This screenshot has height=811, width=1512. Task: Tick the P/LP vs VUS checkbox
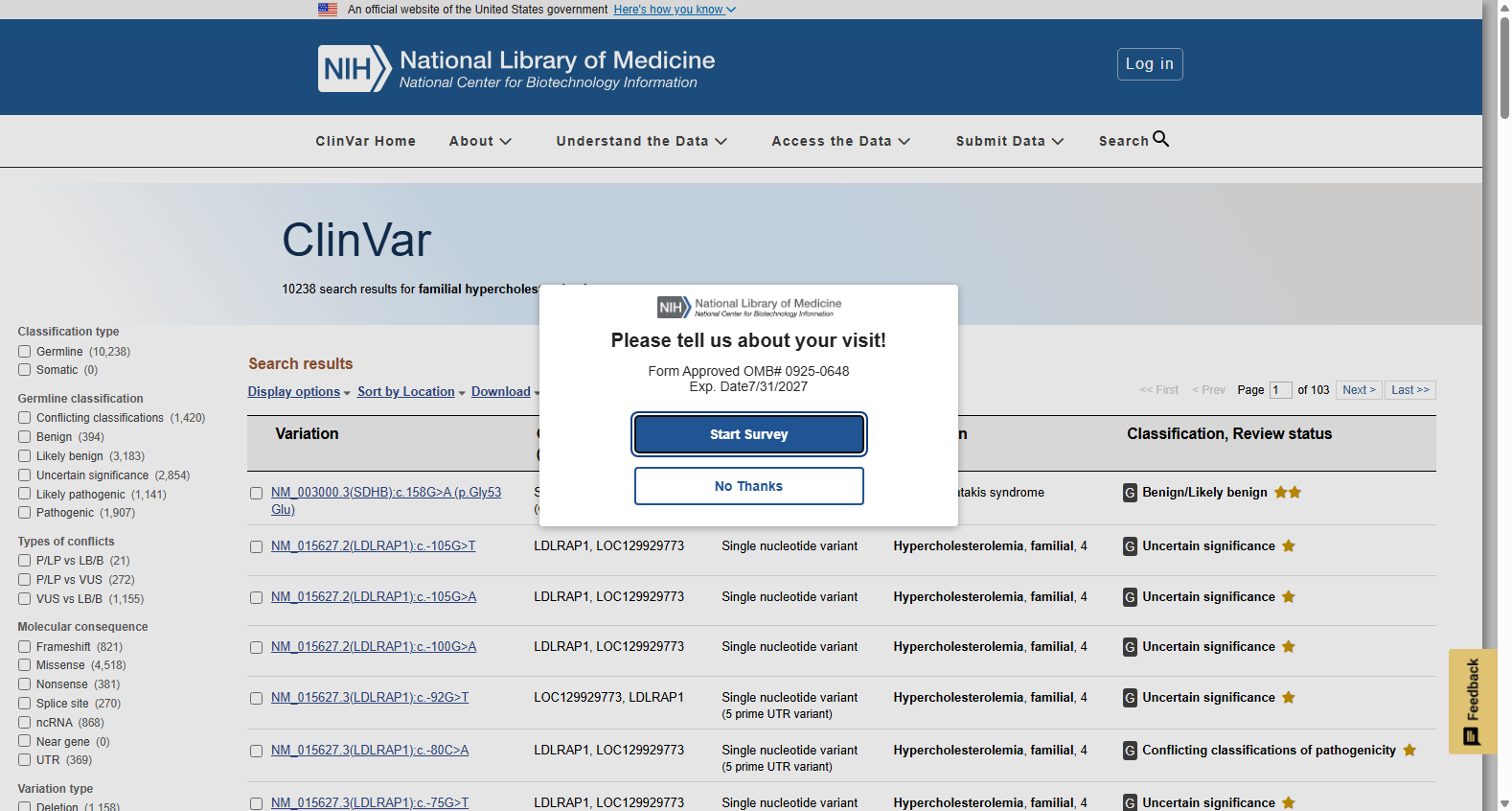24,580
